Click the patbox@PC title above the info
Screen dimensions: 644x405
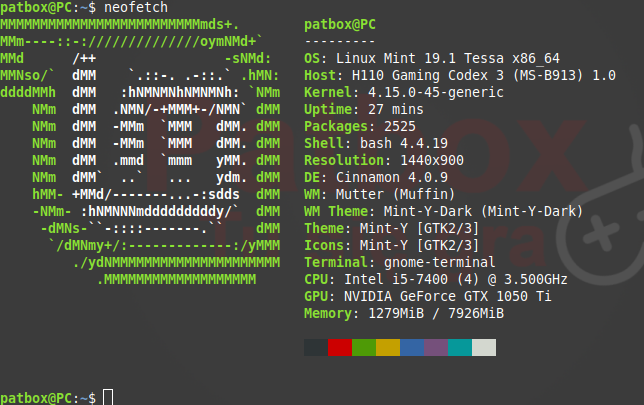[343, 24]
